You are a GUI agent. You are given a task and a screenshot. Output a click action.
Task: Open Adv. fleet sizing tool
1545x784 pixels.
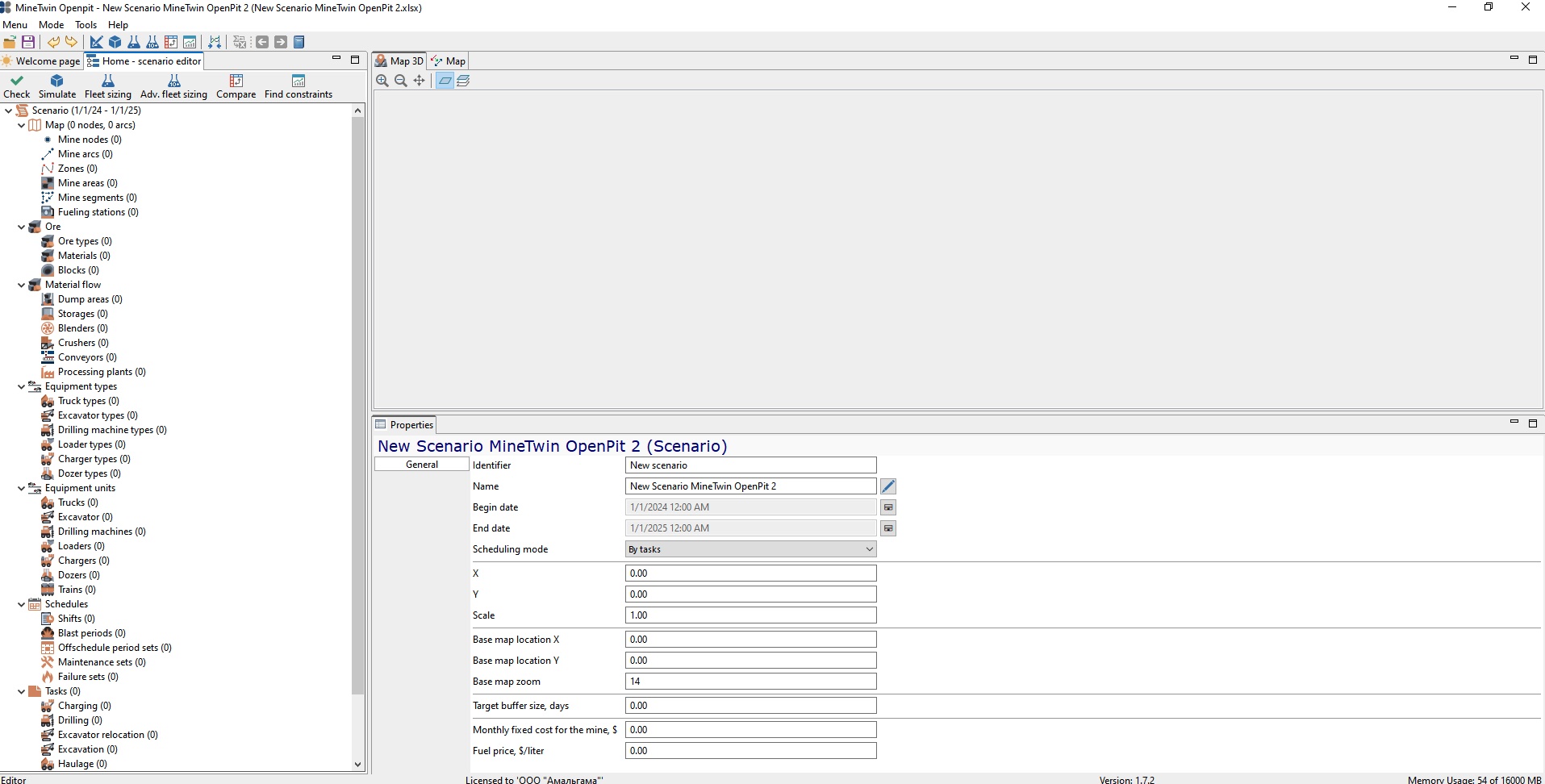pos(173,86)
